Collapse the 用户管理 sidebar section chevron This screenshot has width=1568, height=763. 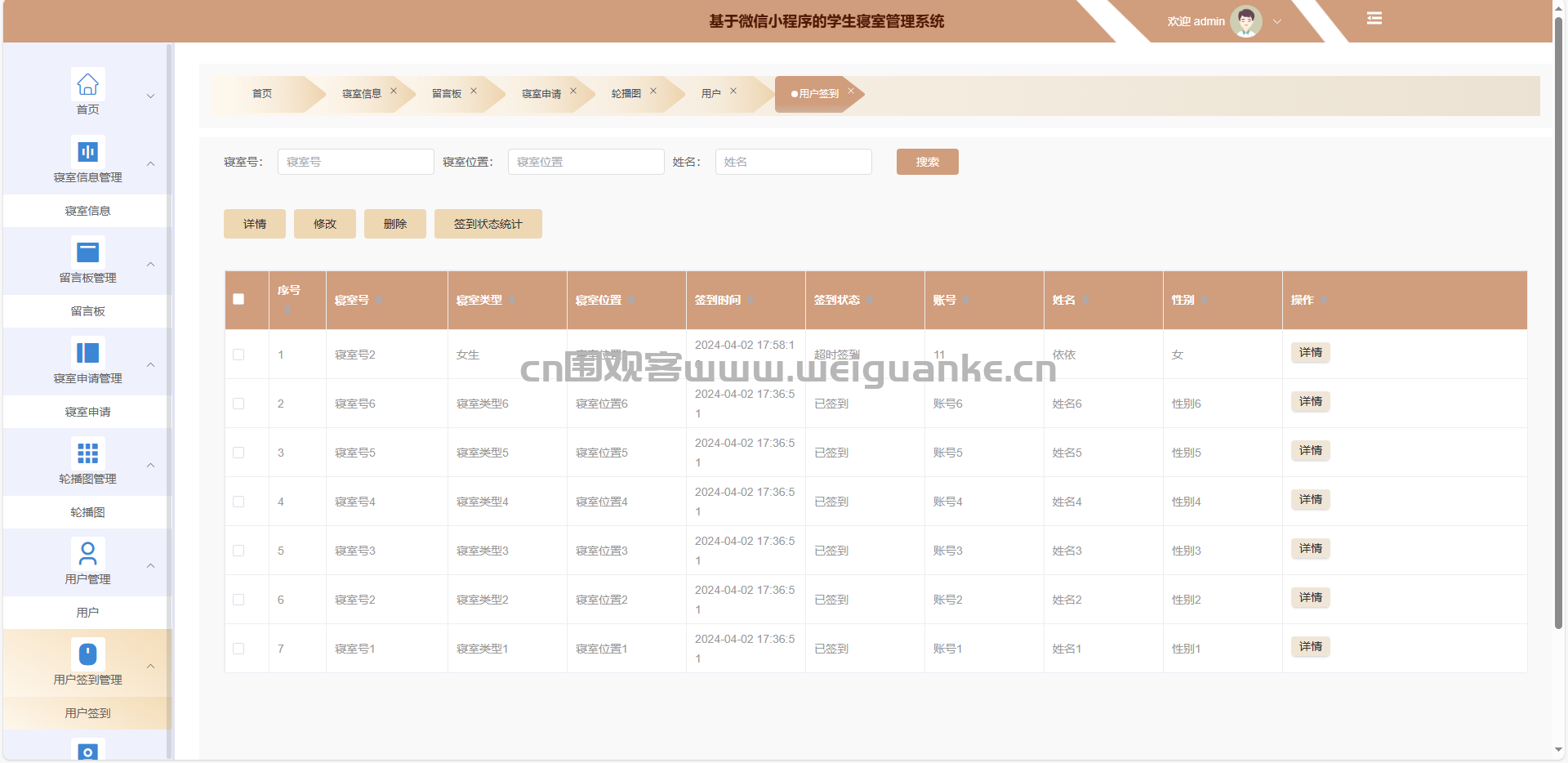point(150,566)
